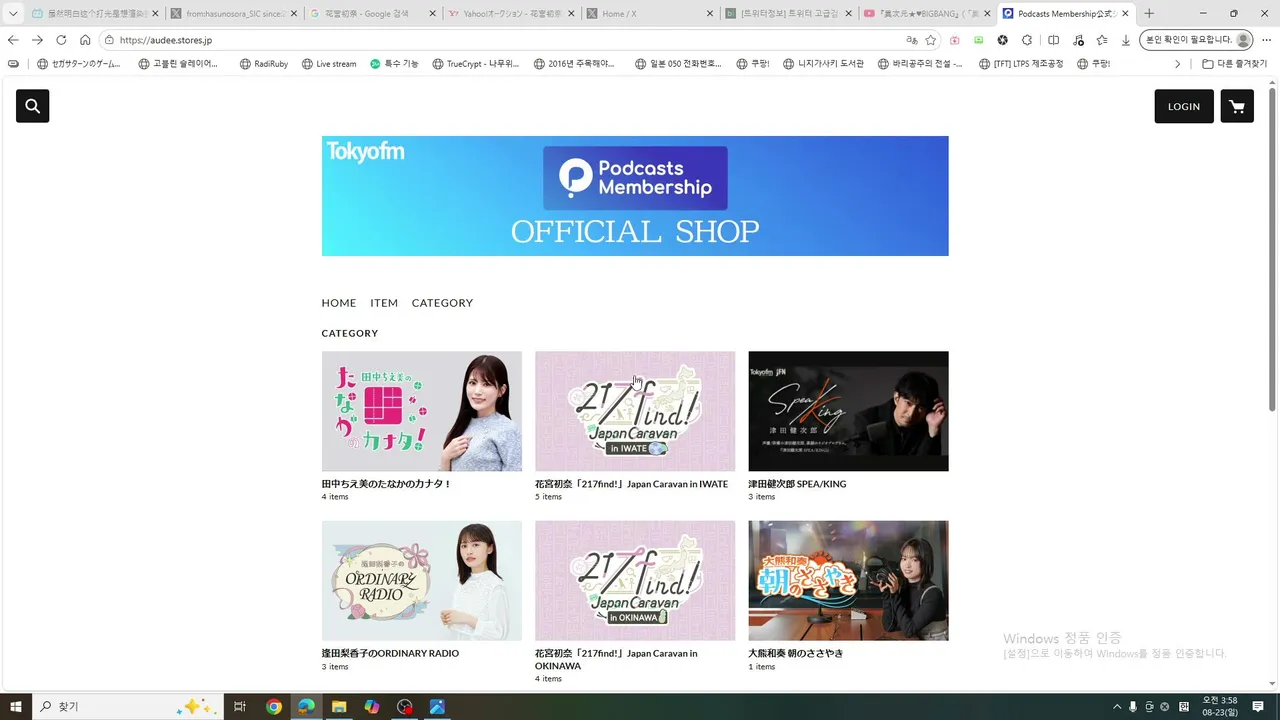1280x720 pixels.
Task: Open the split screen button in the toolbar
Action: (x=1053, y=40)
